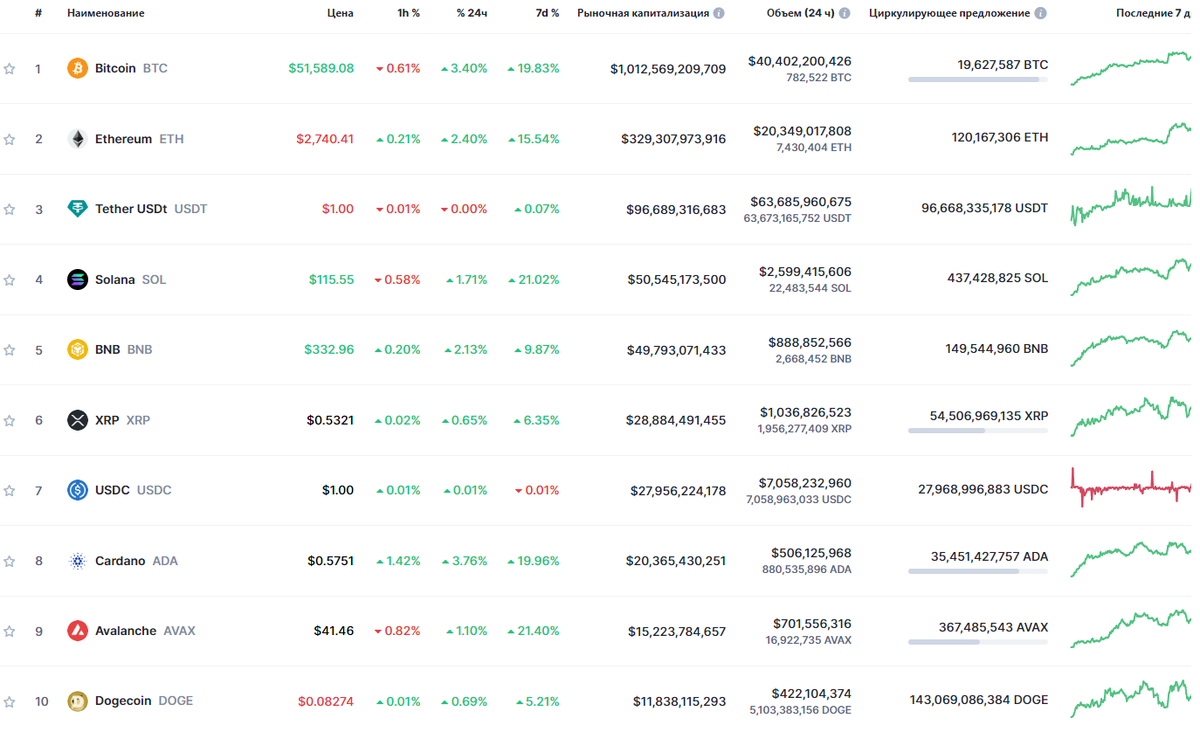Viewport: 1200px width, 732px height.
Task: Click the Avalanche coin logo icon
Action: pos(77,631)
